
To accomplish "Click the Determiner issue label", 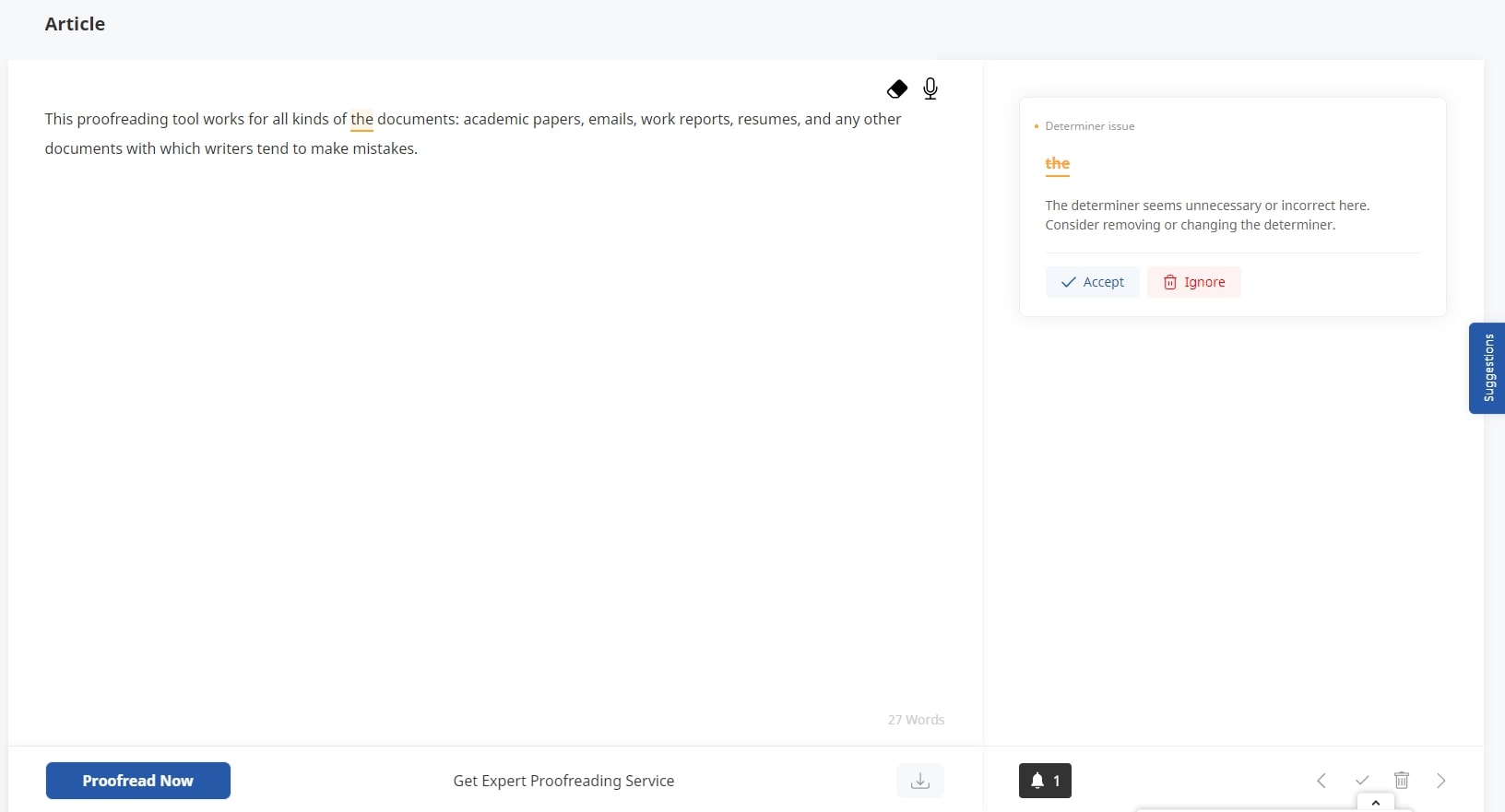I will pos(1090,126).
